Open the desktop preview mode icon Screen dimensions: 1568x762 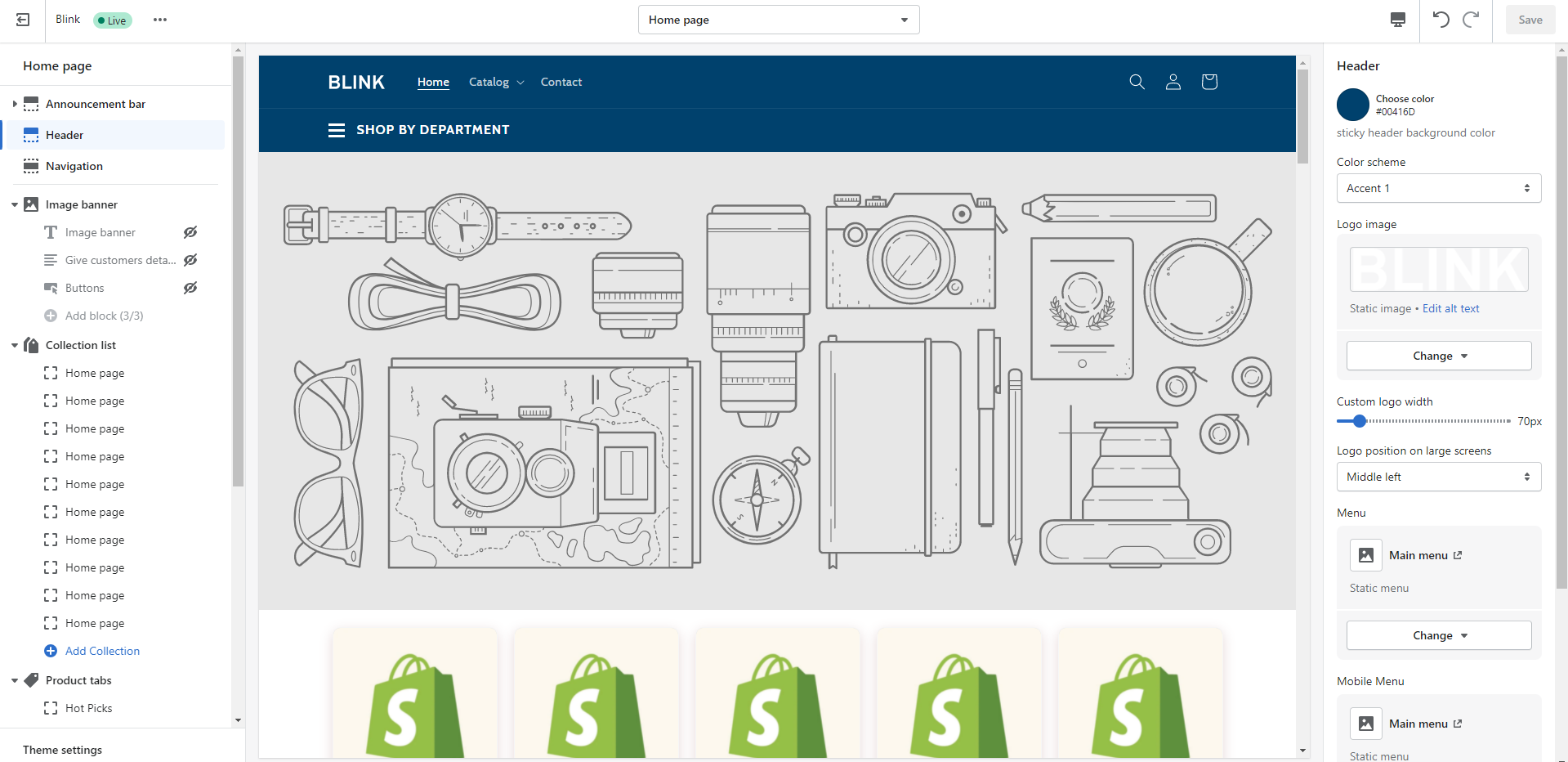click(1396, 20)
